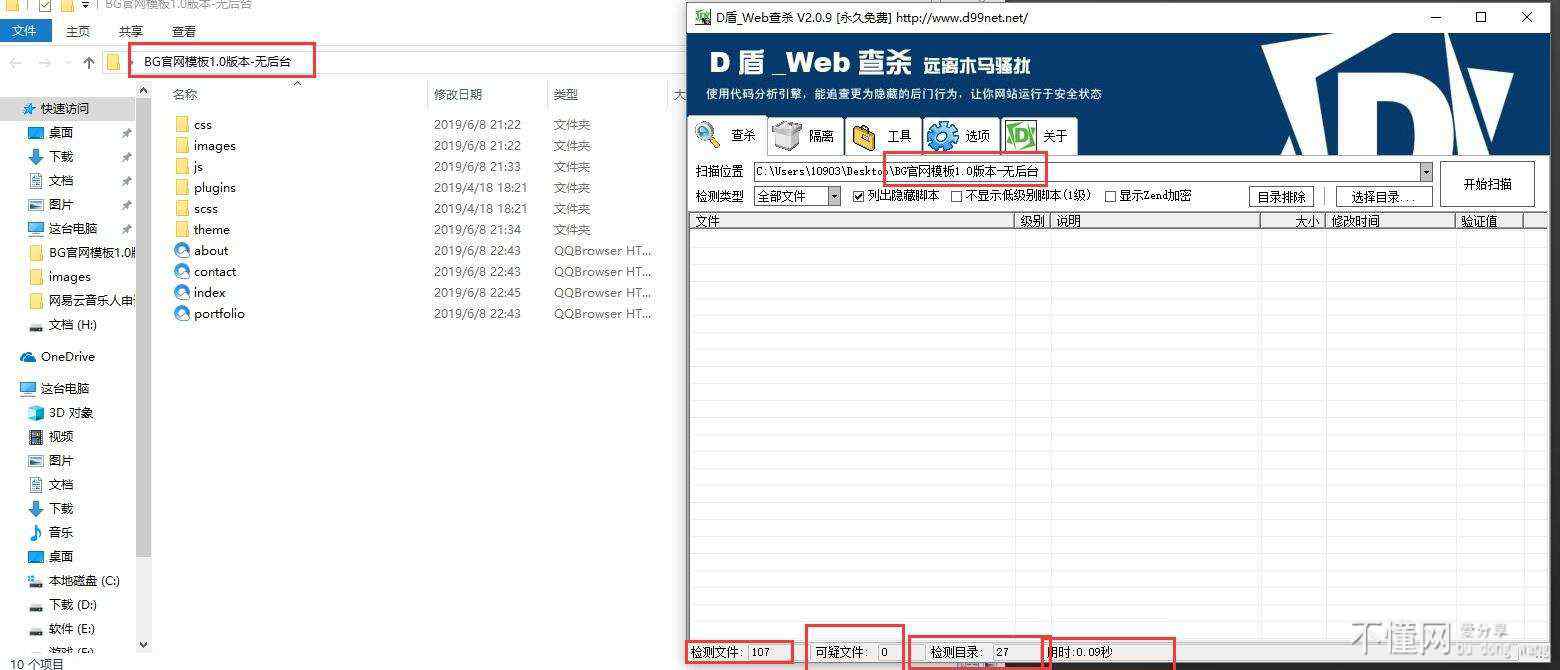Sort results by the 文件 column header

point(852,221)
